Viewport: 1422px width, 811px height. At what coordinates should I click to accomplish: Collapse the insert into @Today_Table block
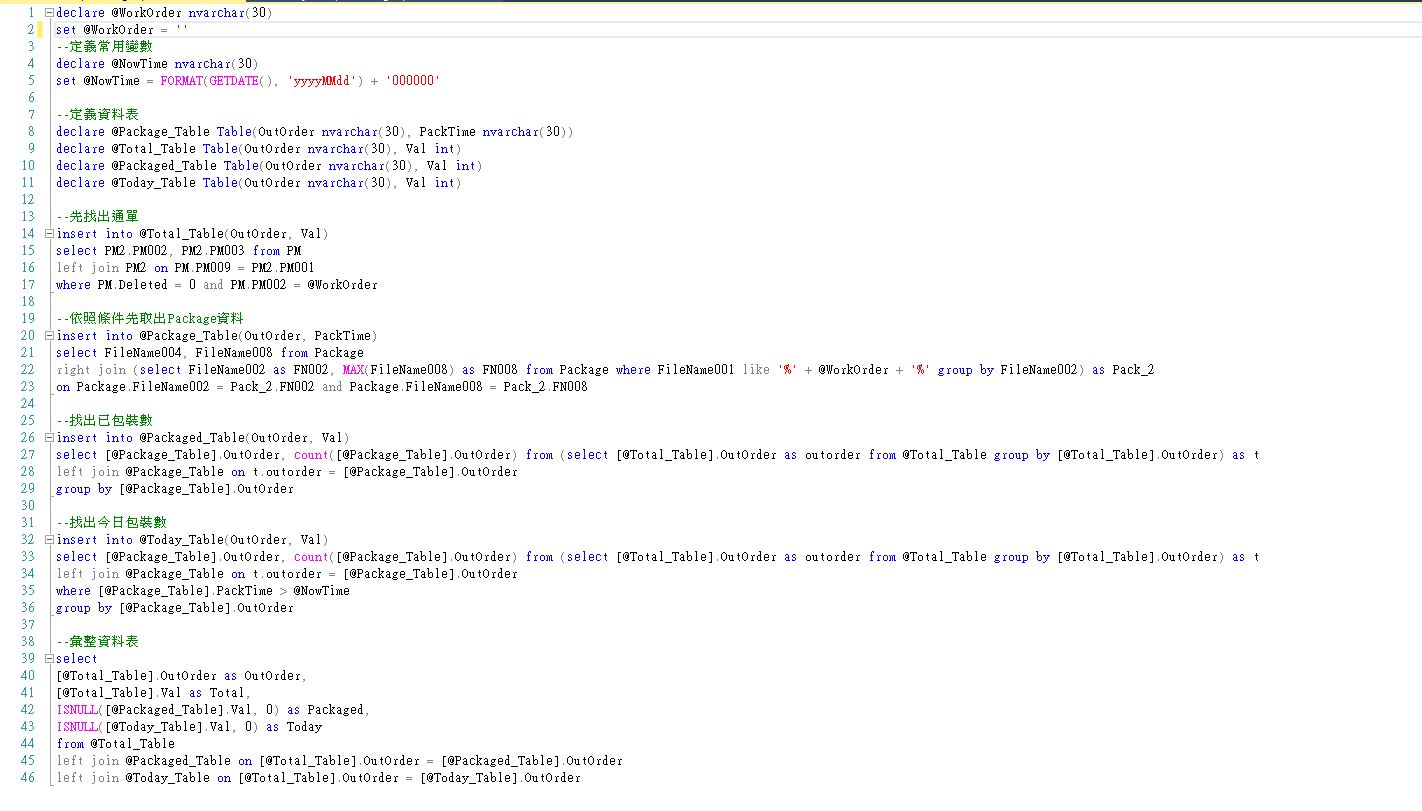(49, 540)
